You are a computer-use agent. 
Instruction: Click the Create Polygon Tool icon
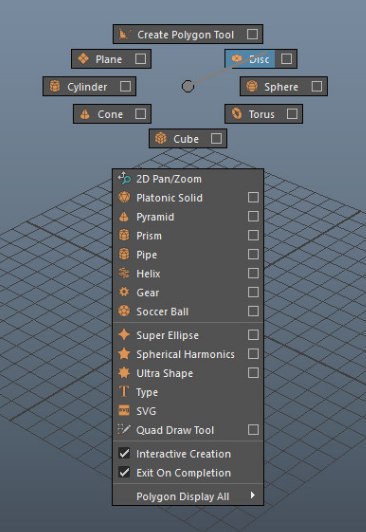point(123,34)
